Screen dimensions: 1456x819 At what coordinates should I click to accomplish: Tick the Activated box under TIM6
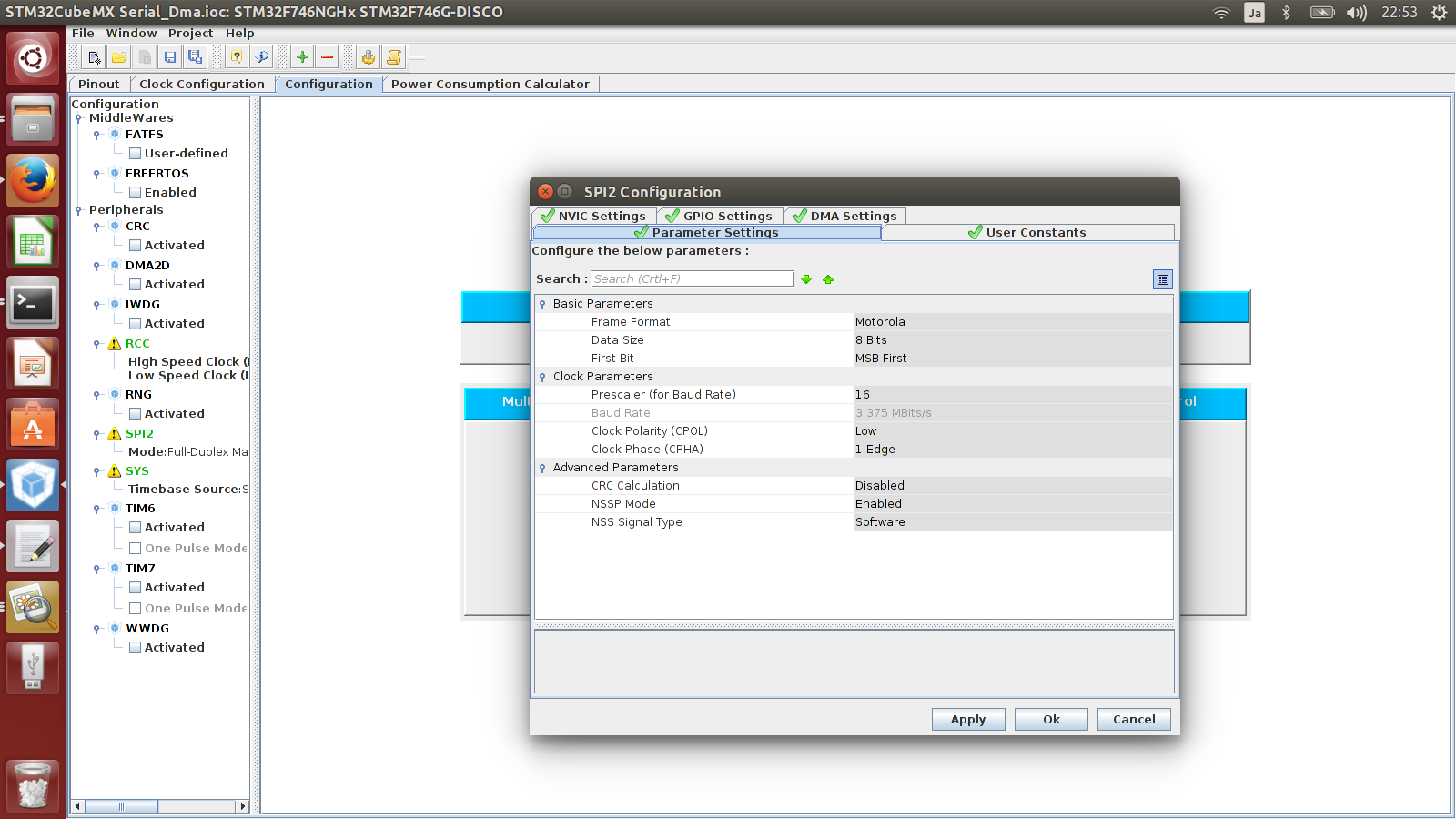[x=135, y=528]
